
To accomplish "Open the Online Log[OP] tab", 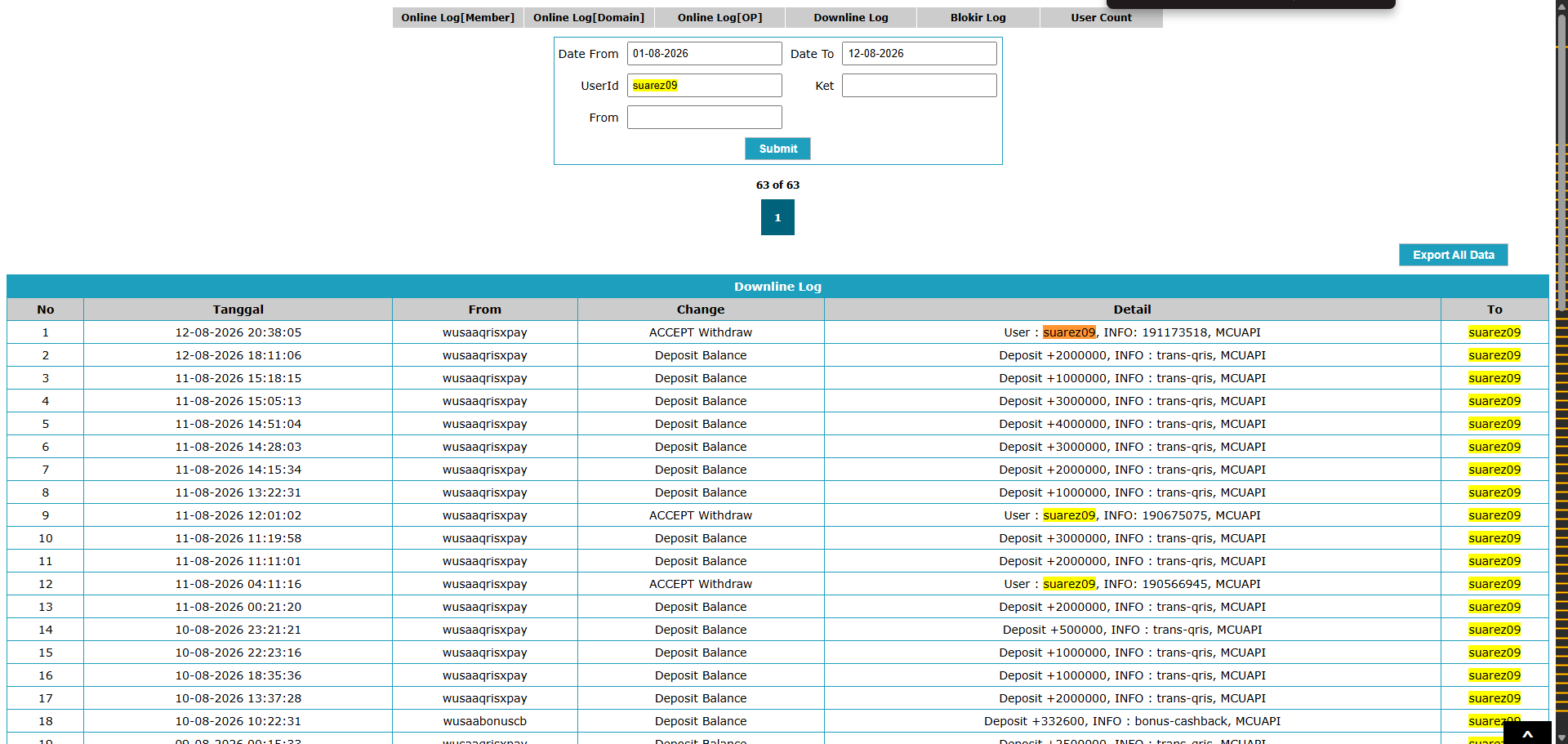I will 719,18.
